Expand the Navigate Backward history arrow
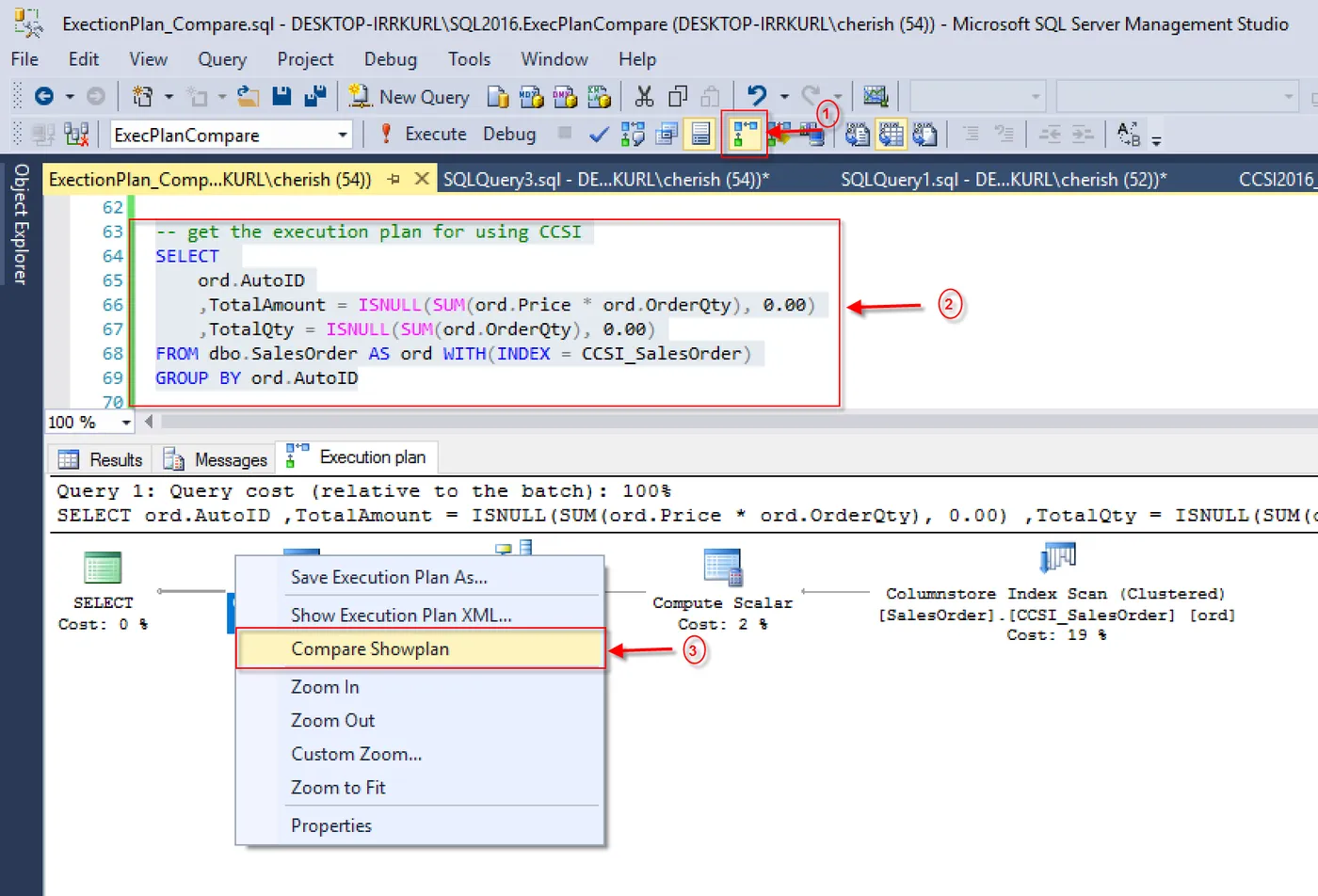 coord(69,96)
